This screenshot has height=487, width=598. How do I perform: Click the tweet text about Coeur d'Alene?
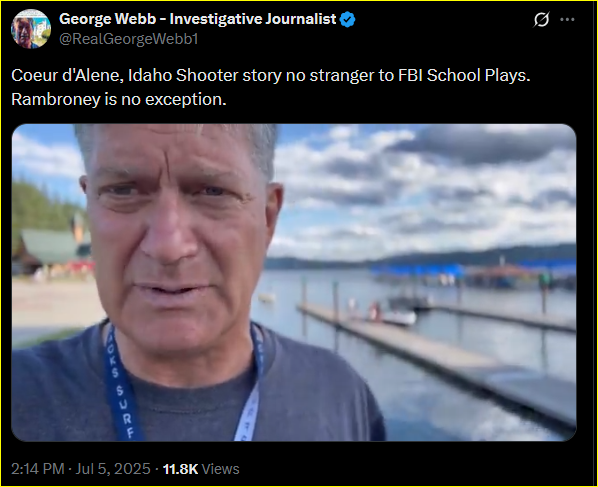(x=270, y=87)
